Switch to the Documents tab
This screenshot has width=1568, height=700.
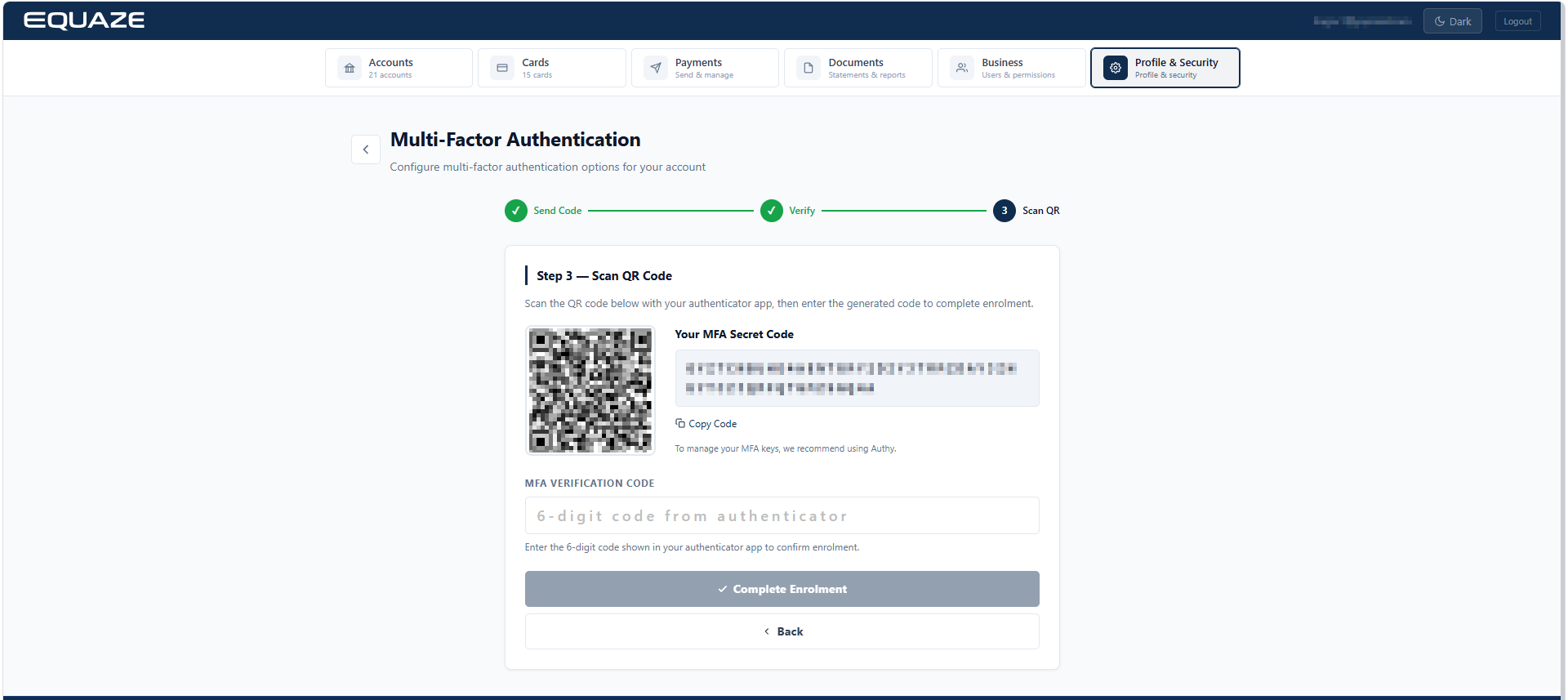pyautogui.click(x=858, y=68)
